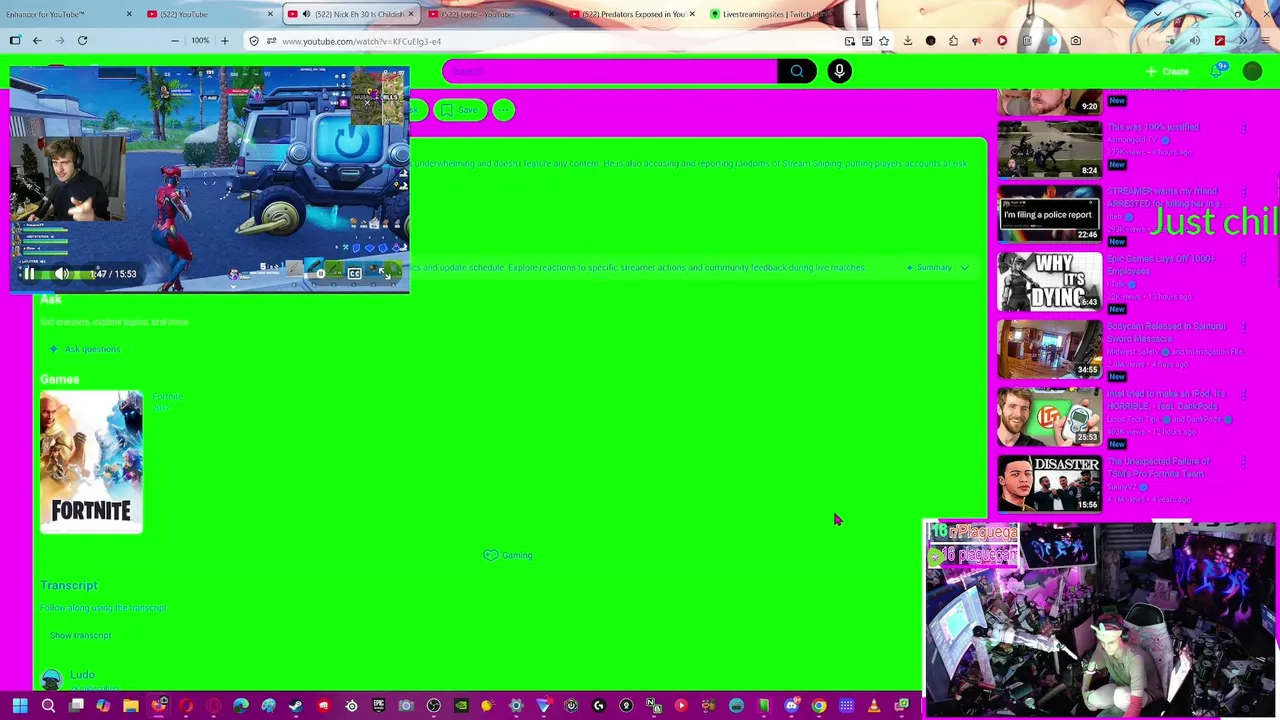
Task: Open the Create button
Action: 1168,71
